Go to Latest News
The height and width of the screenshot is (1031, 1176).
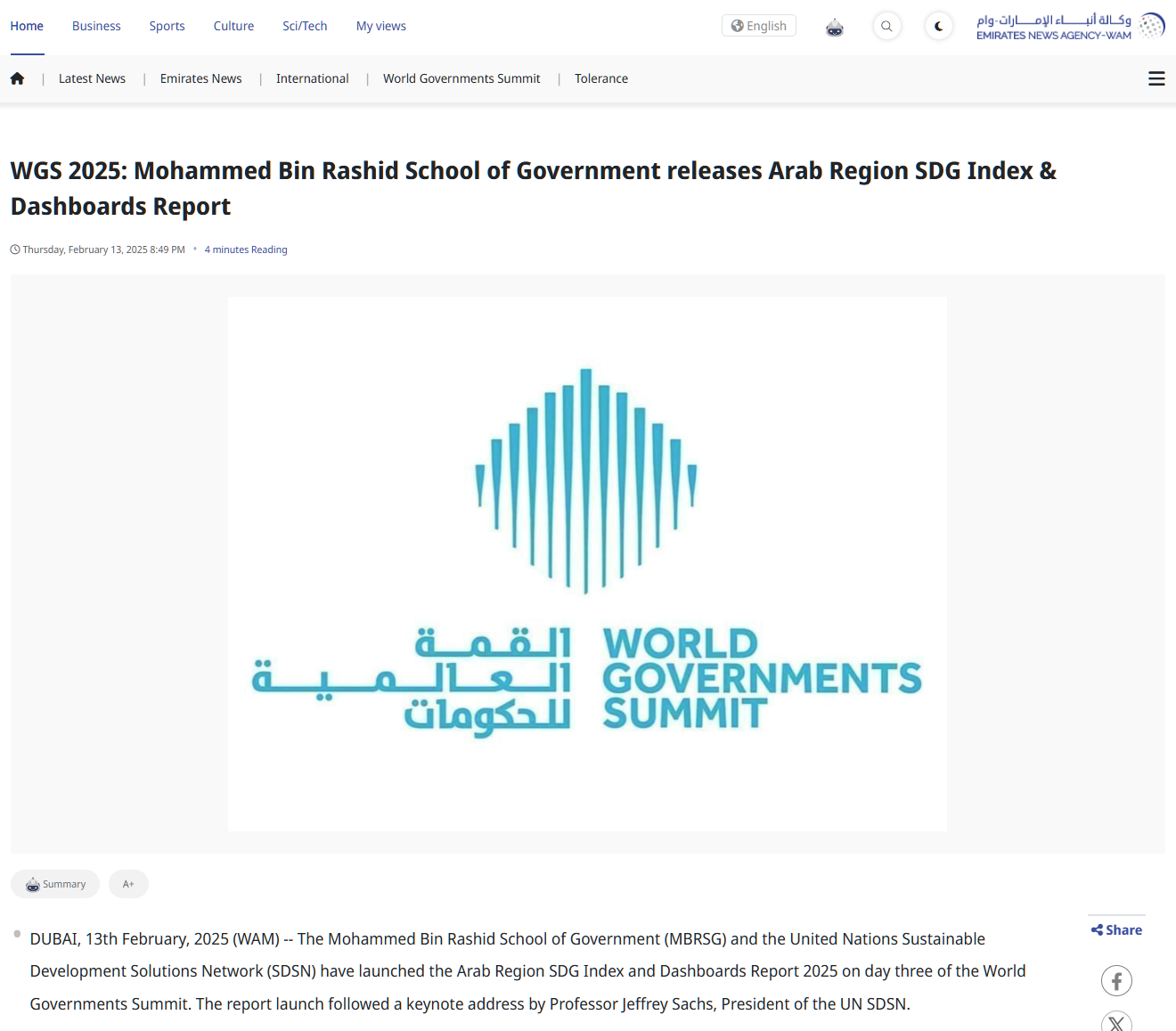[92, 78]
